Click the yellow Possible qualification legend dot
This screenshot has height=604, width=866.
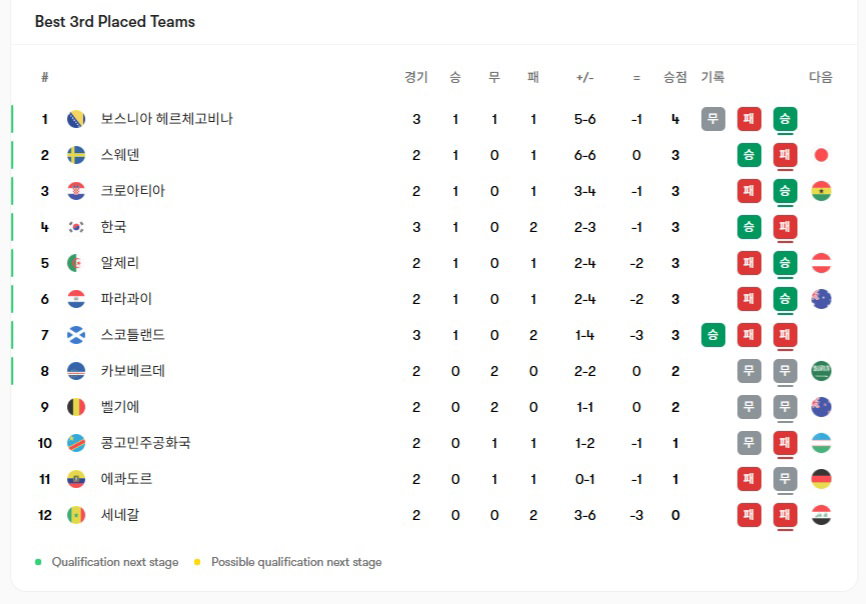(197, 562)
